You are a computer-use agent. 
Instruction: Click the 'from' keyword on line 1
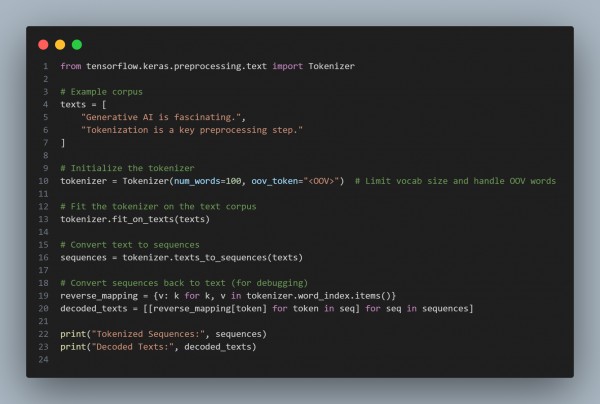pos(71,66)
